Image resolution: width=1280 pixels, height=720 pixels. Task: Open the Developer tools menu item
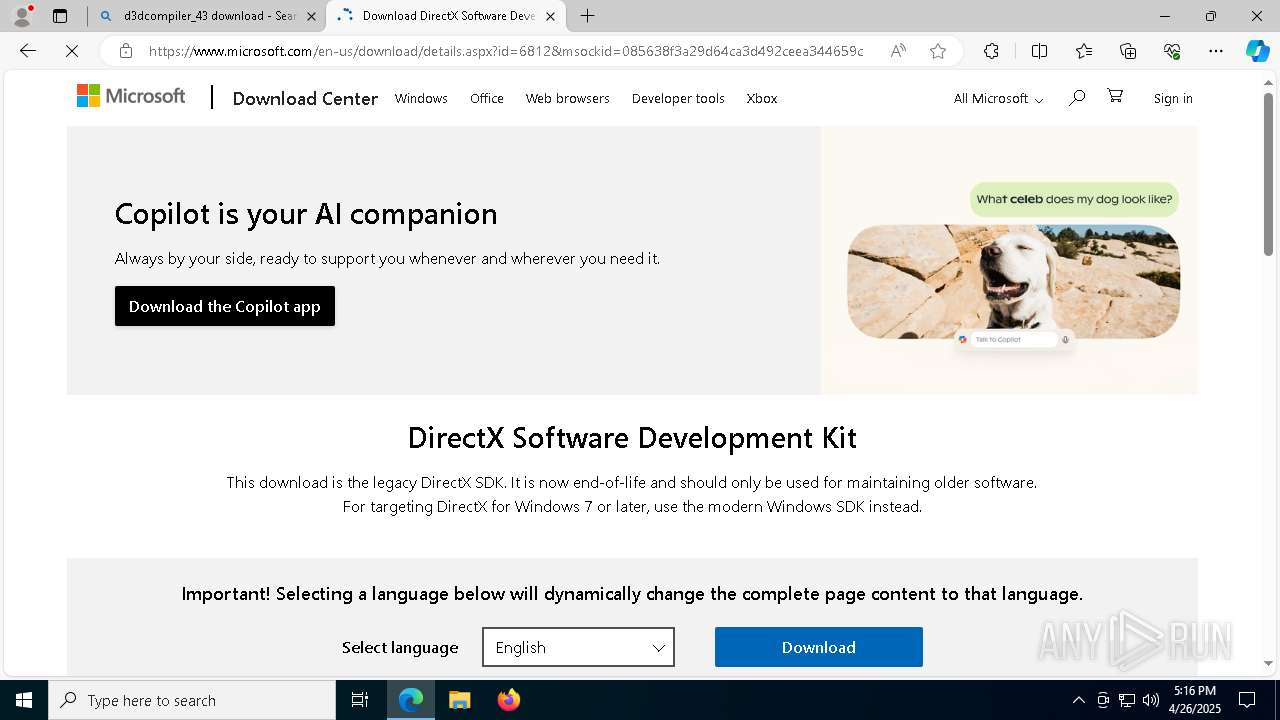point(678,98)
